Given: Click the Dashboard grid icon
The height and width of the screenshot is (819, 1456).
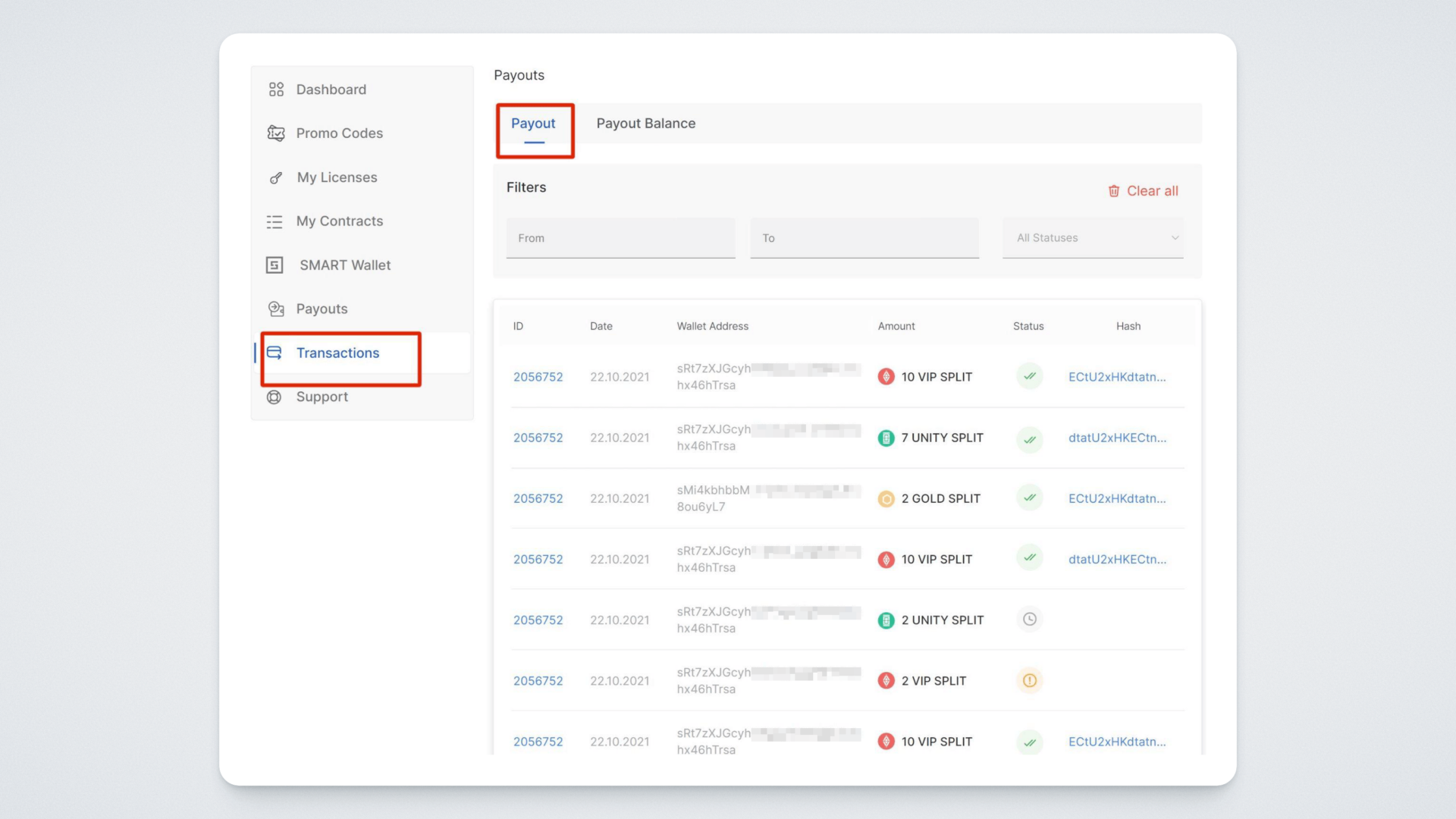Looking at the screenshot, I should pos(276,89).
